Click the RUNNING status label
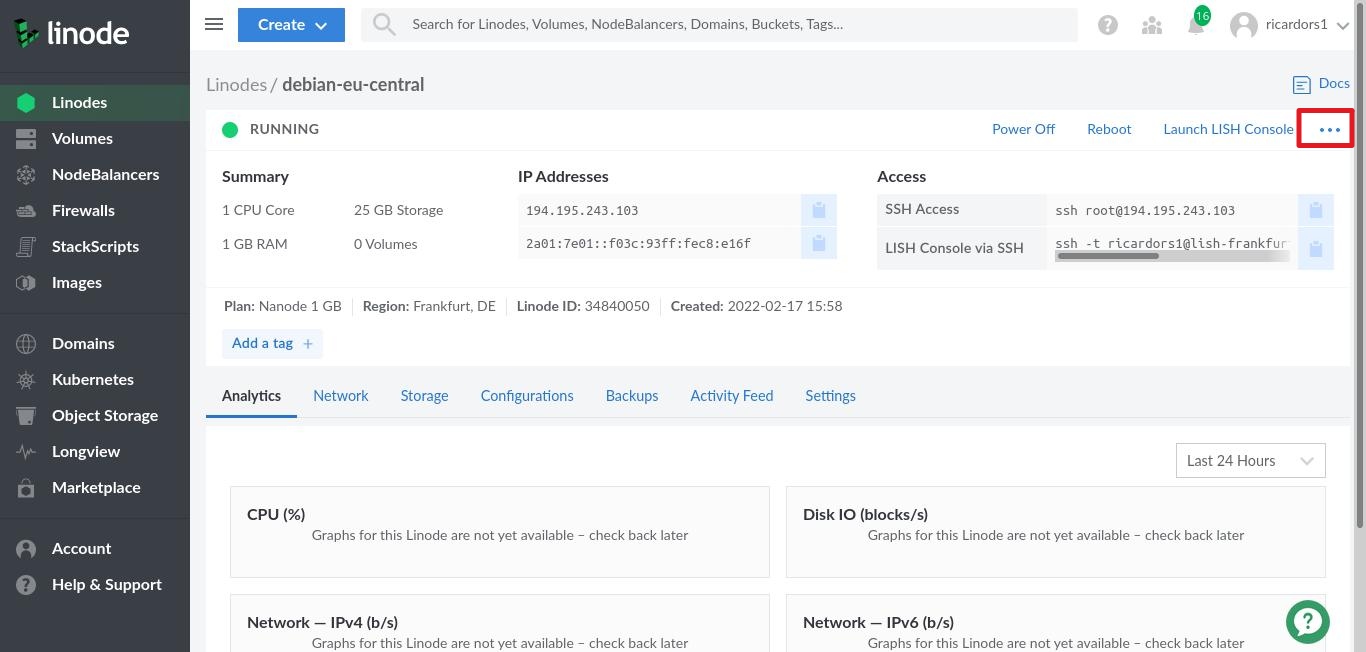 tap(285, 129)
